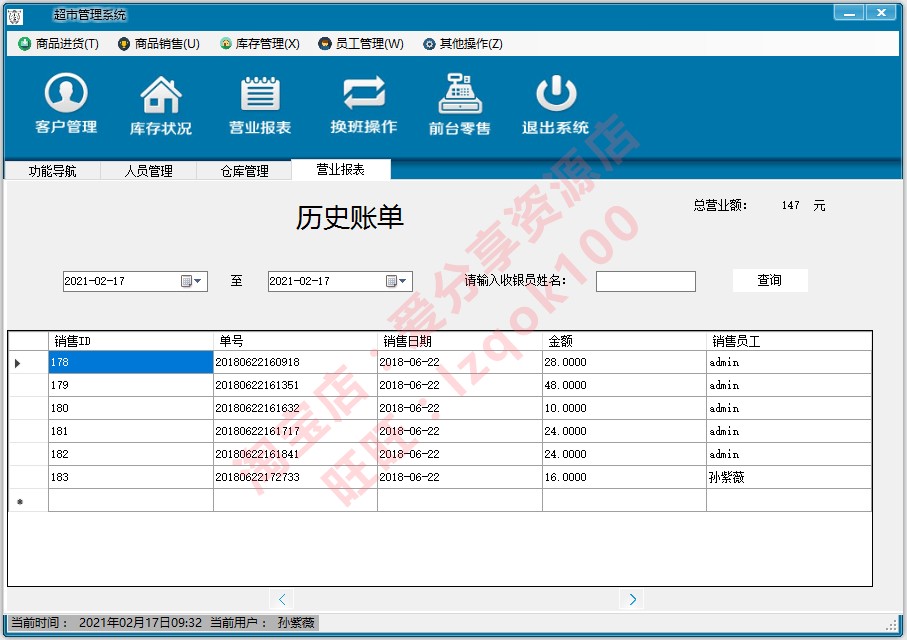The height and width of the screenshot is (640, 907).
Task: Click the admin cell in row 178
Action: (789, 362)
